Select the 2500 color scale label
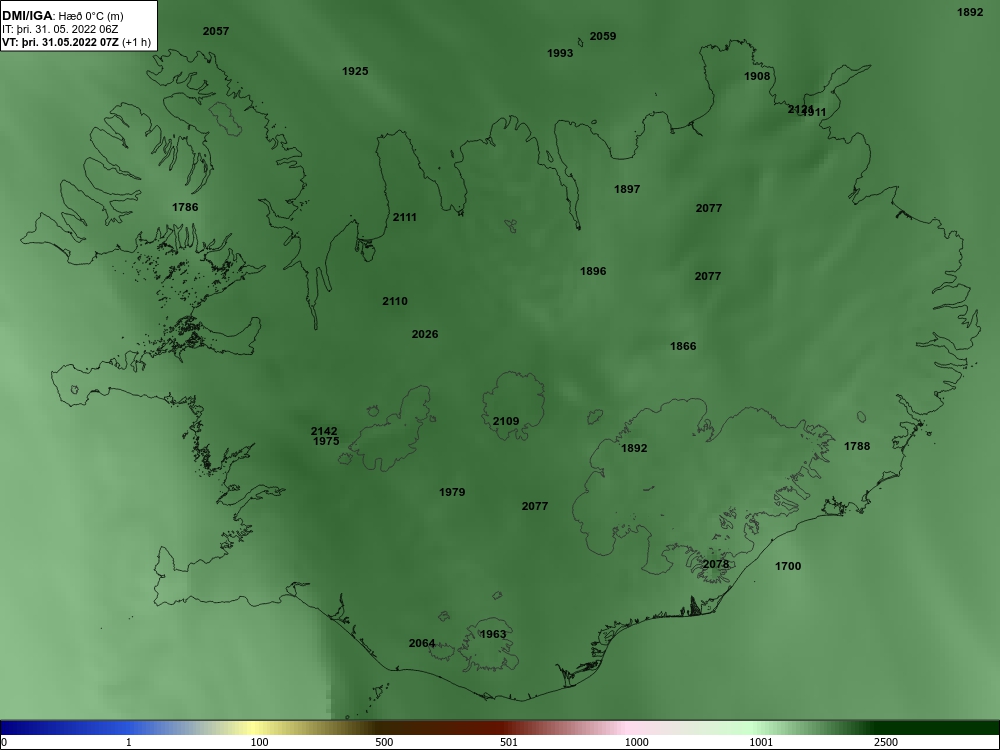The height and width of the screenshot is (750, 1000). coord(886,742)
